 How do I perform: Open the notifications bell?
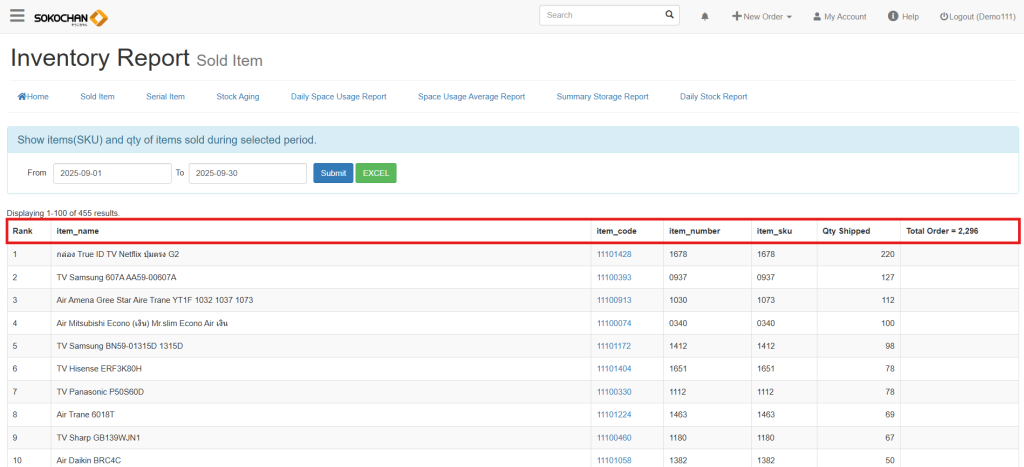(x=705, y=17)
